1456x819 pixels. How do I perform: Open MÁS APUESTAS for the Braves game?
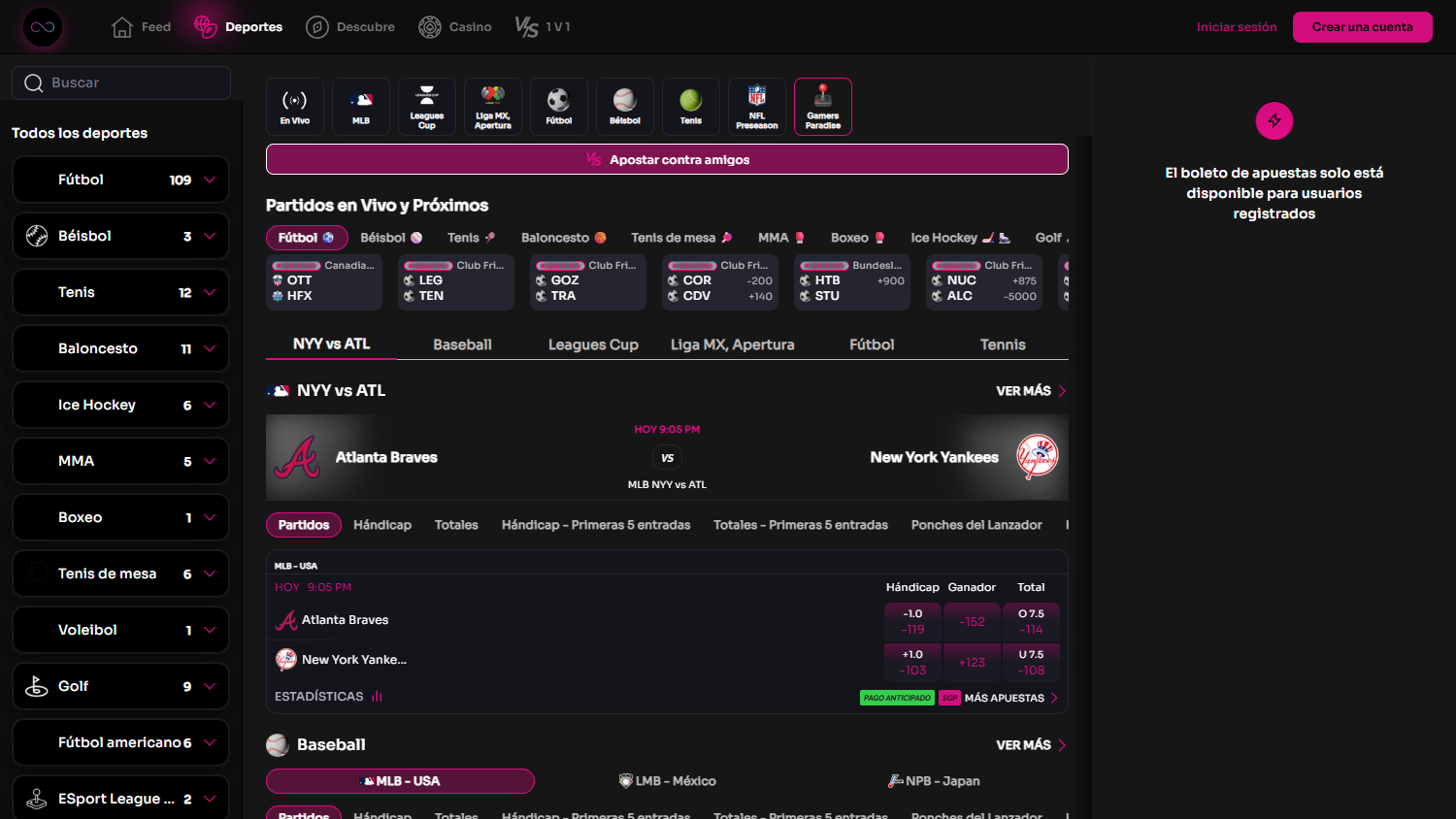coord(1011,698)
